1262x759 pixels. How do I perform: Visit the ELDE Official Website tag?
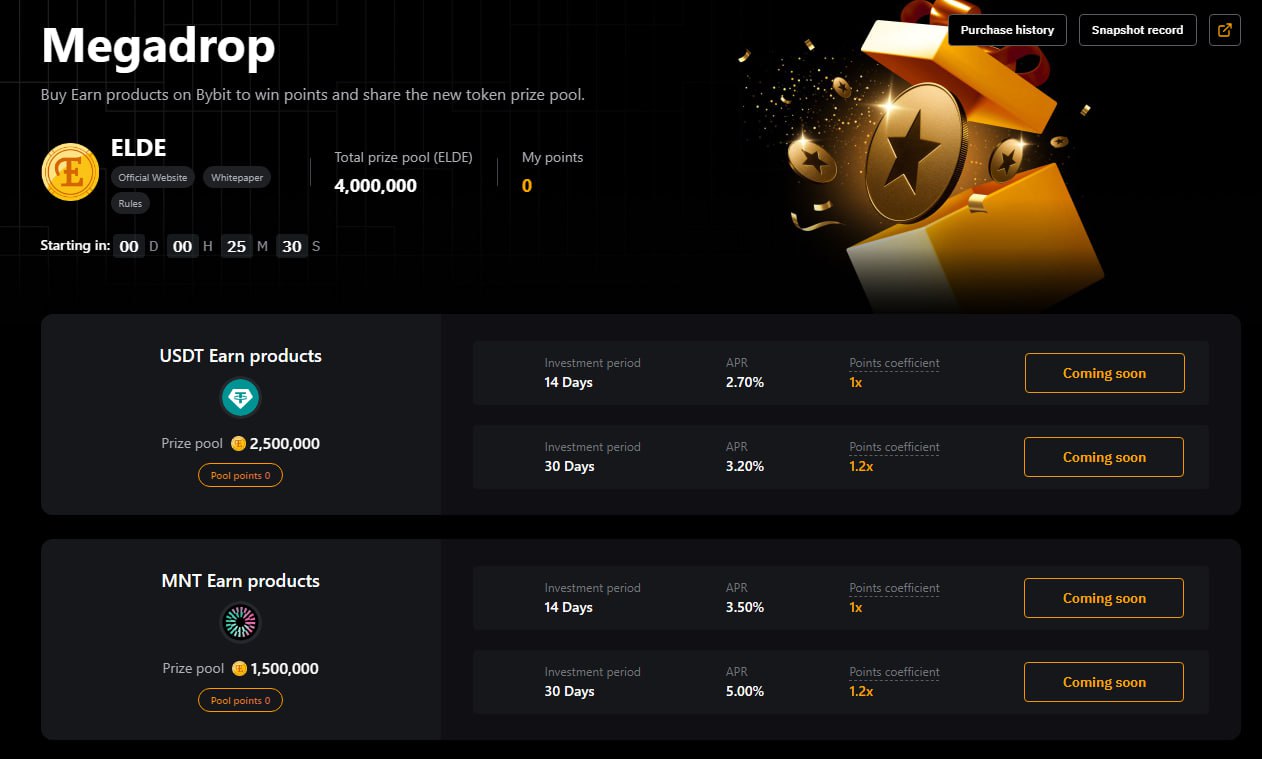click(x=153, y=177)
